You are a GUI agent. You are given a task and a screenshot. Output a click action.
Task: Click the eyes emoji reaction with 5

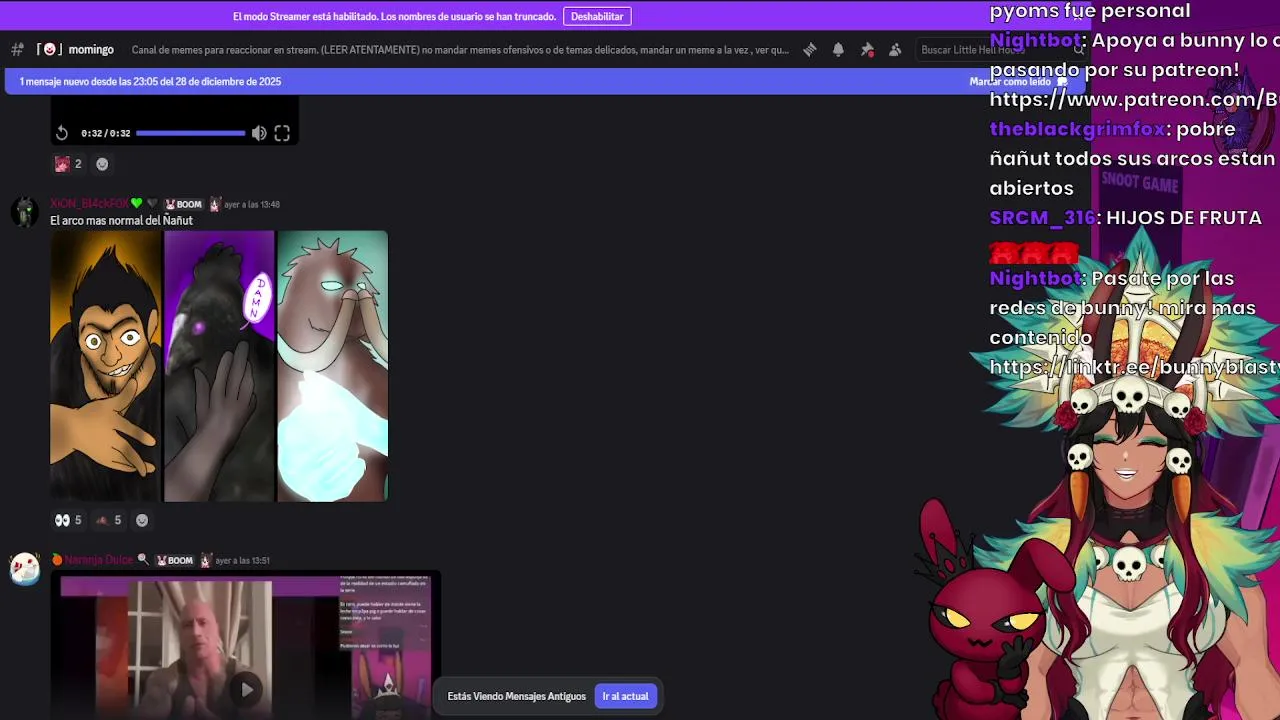pos(68,520)
